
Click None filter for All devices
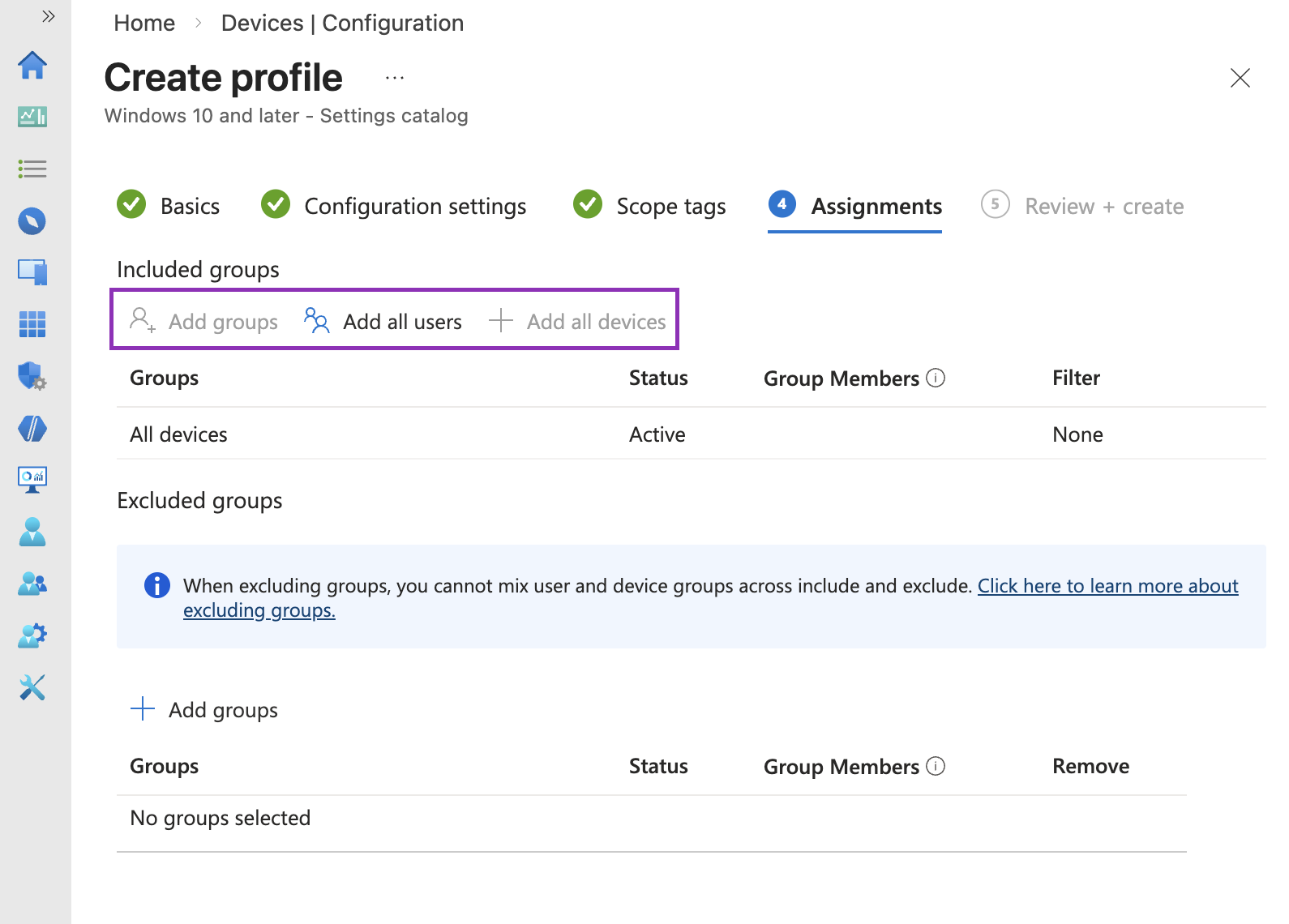(1077, 434)
